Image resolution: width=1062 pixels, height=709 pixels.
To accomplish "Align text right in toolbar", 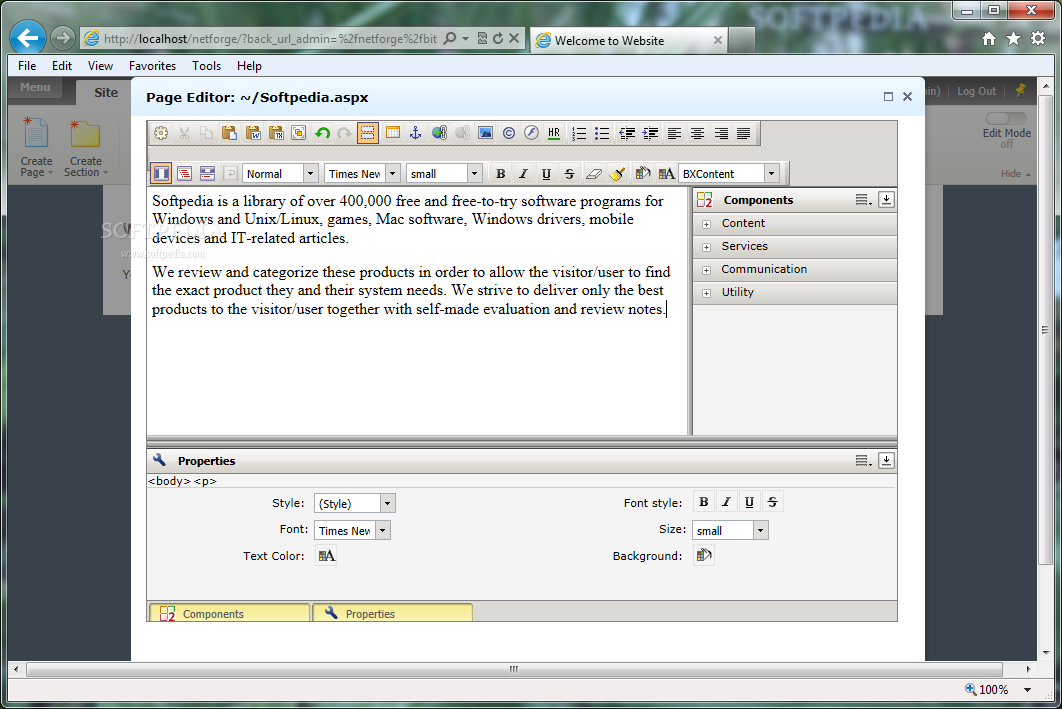I will tap(721, 133).
